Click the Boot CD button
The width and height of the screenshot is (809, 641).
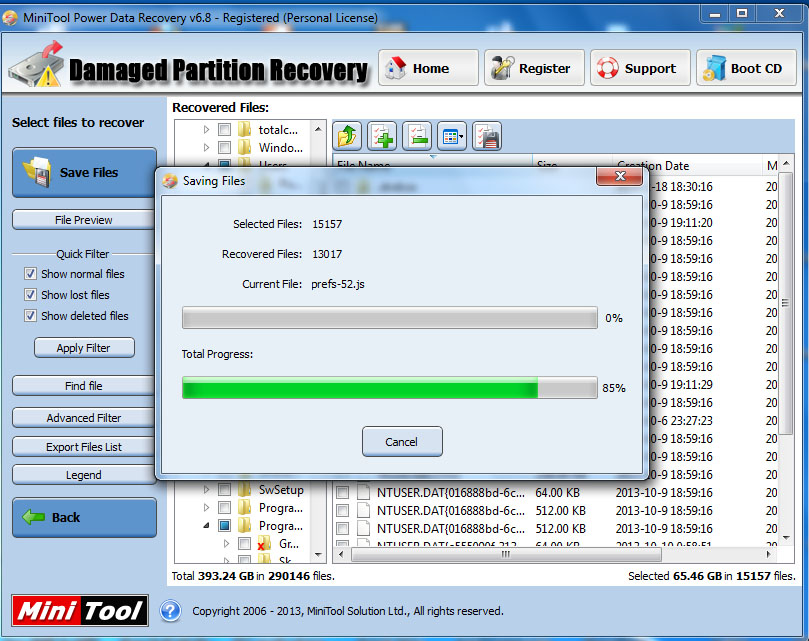pos(747,68)
